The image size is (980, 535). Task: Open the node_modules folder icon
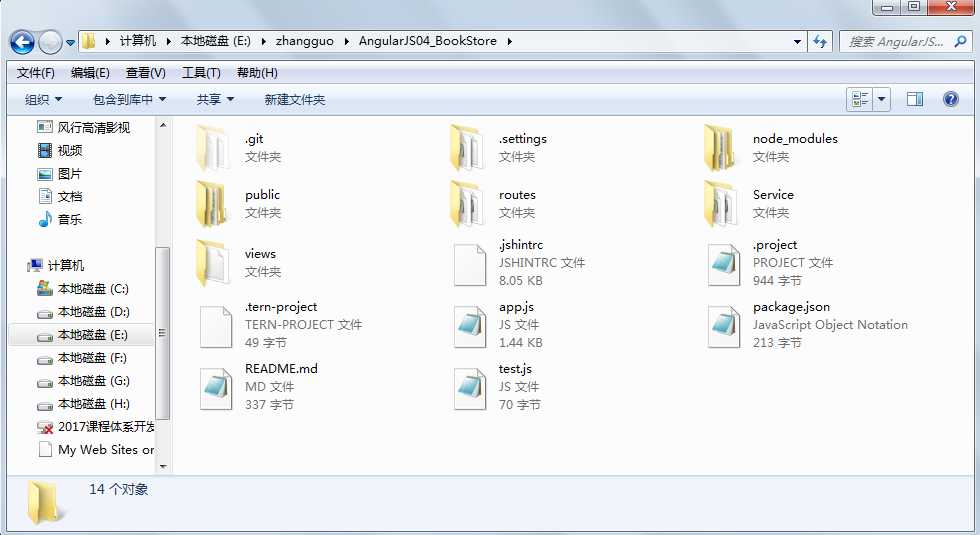(721, 148)
